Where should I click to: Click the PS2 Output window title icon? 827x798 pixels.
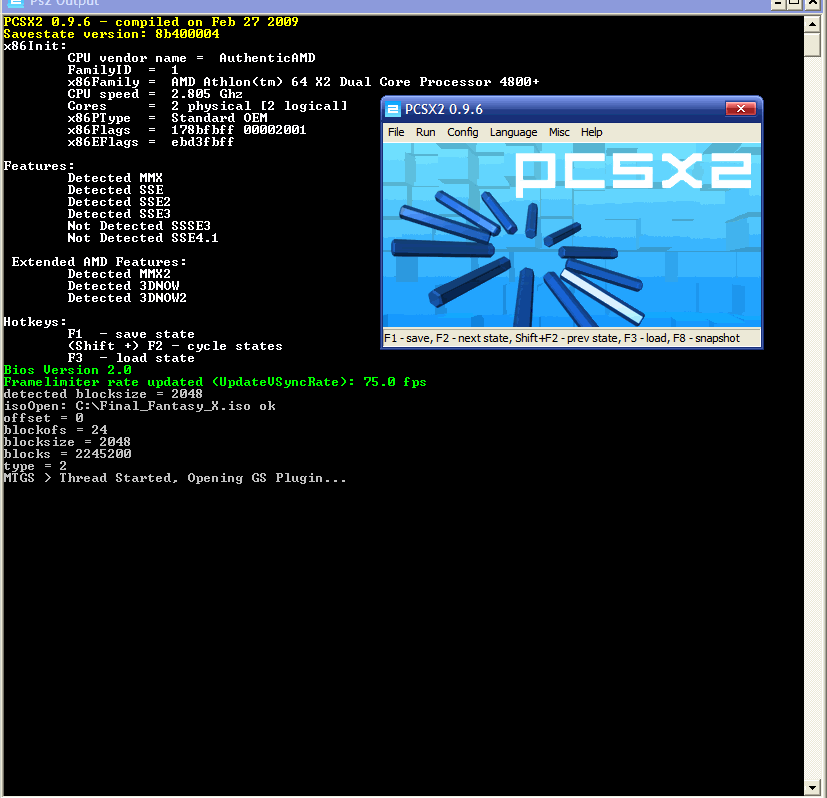(15, 3)
